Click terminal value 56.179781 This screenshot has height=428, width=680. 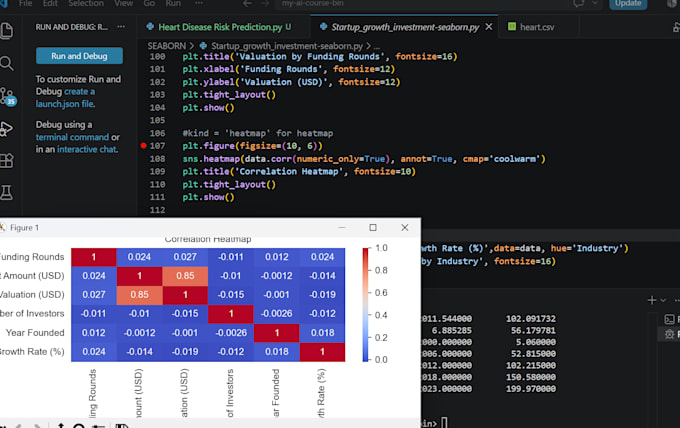click(x=533, y=330)
